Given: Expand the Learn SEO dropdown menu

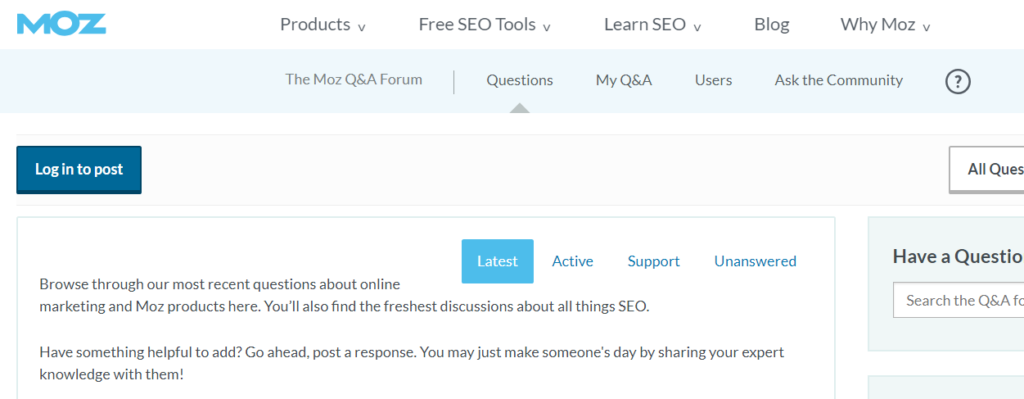Looking at the screenshot, I should [x=652, y=25].
